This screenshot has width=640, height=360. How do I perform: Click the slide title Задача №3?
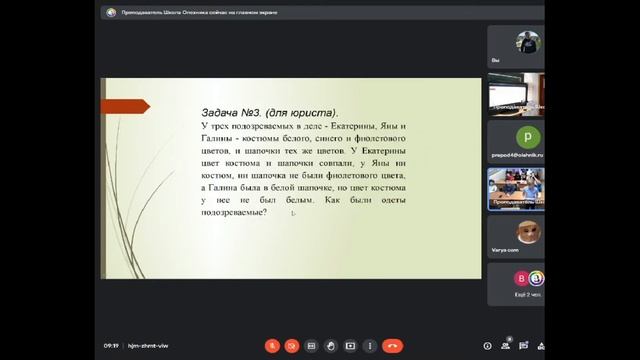[270, 113]
